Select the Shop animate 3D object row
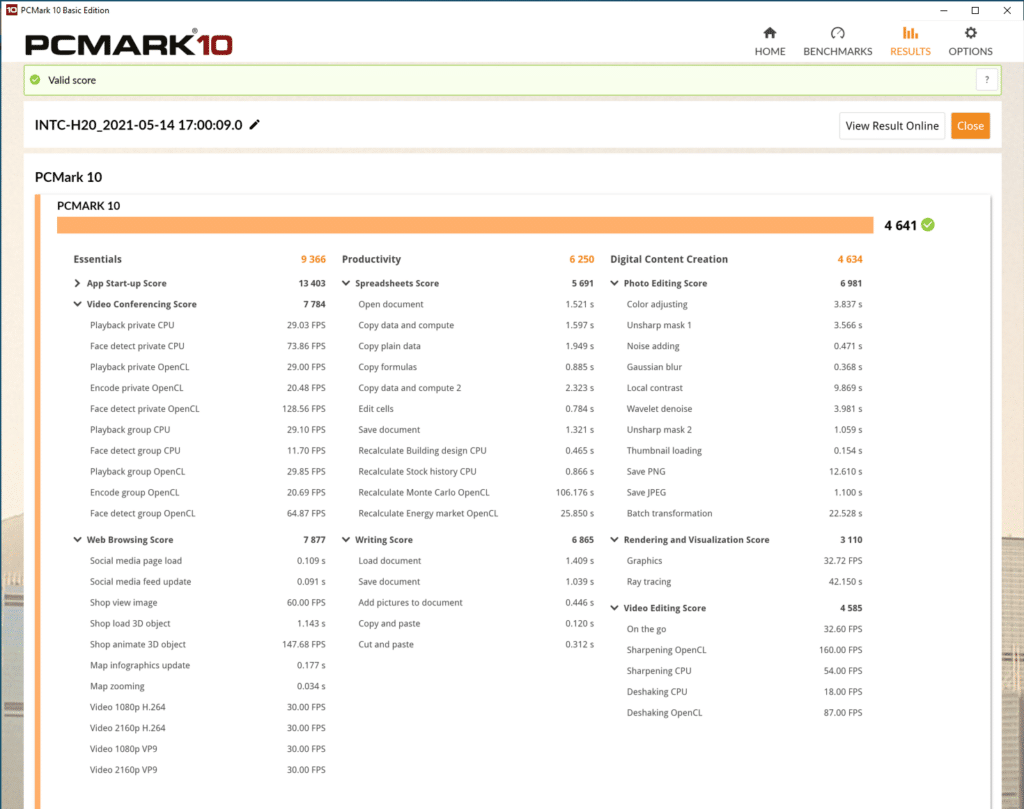Viewport: 1024px width, 809px height. tap(208, 644)
